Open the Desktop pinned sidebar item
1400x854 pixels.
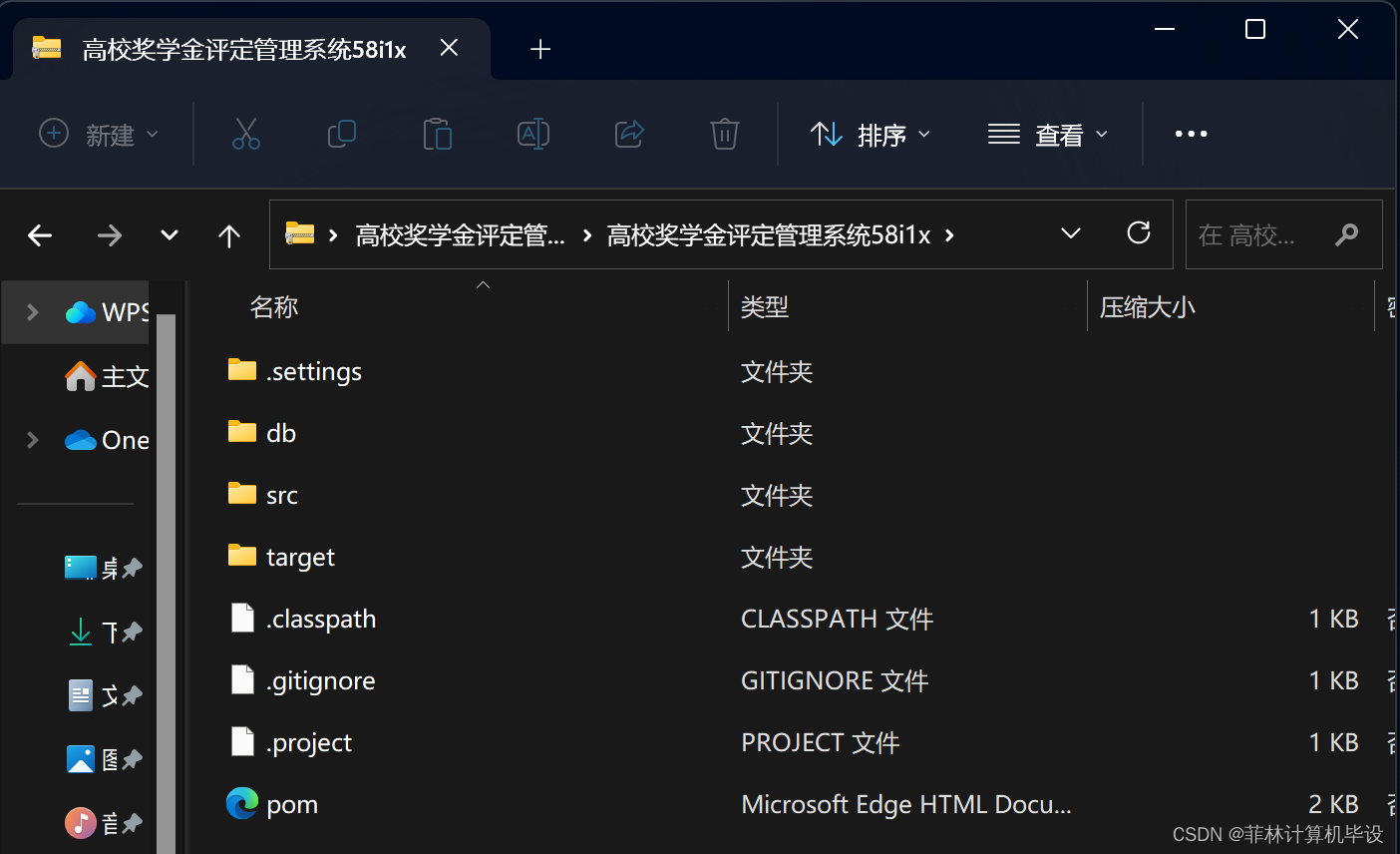click(x=104, y=568)
